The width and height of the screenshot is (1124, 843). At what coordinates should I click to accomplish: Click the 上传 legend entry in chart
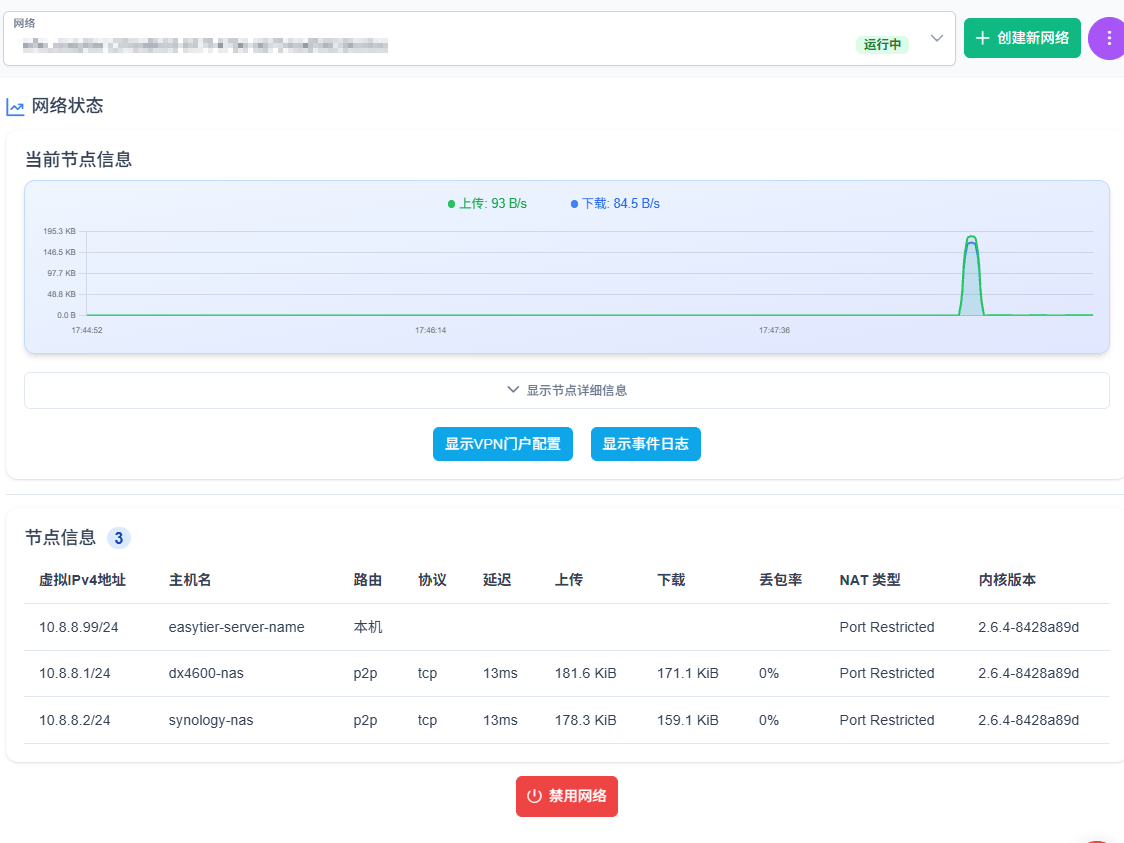487,204
